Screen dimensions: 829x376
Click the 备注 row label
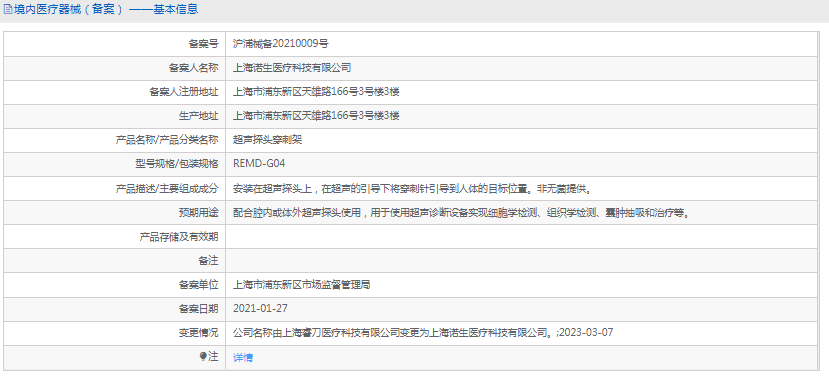tap(208, 261)
